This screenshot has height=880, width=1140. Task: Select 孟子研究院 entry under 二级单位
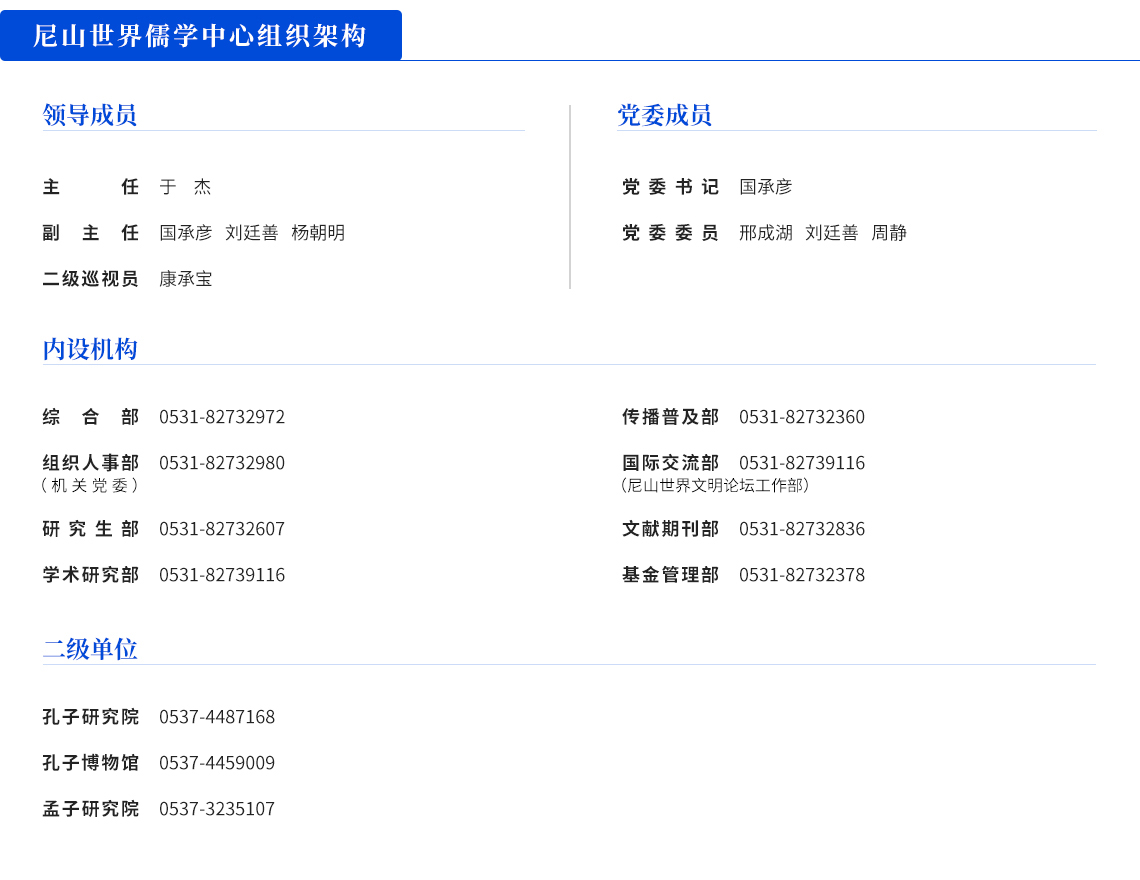click(x=90, y=809)
